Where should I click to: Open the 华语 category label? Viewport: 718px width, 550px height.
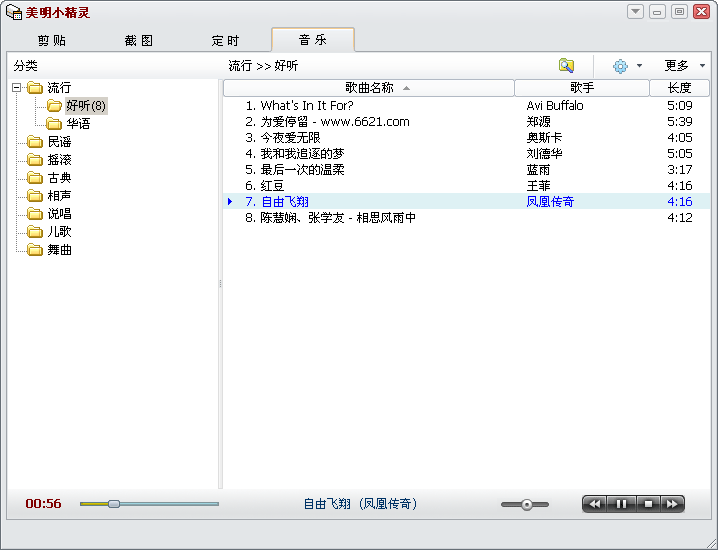tap(78, 124)
